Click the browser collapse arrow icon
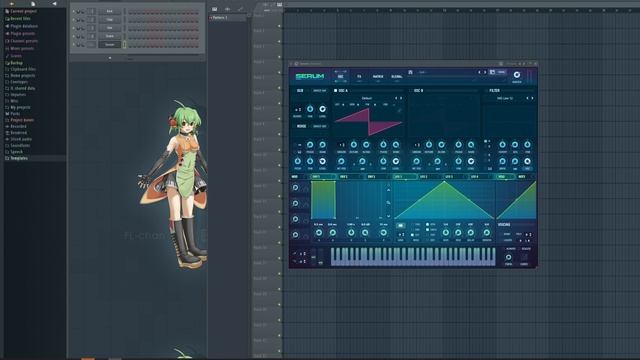 click(x=54, y=4)
